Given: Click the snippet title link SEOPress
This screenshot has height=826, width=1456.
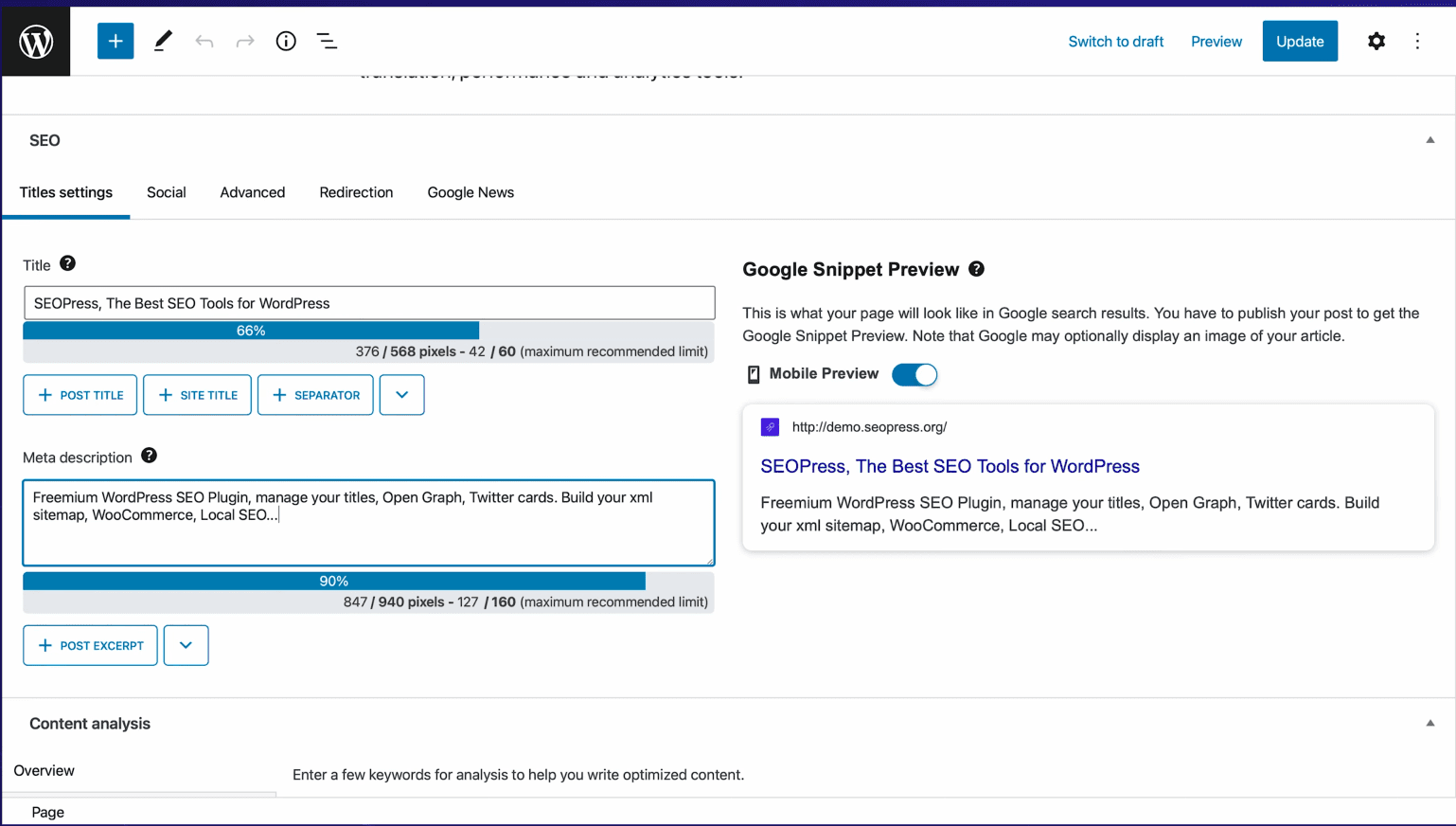Looking at the screenshot, I should (950, 466).
